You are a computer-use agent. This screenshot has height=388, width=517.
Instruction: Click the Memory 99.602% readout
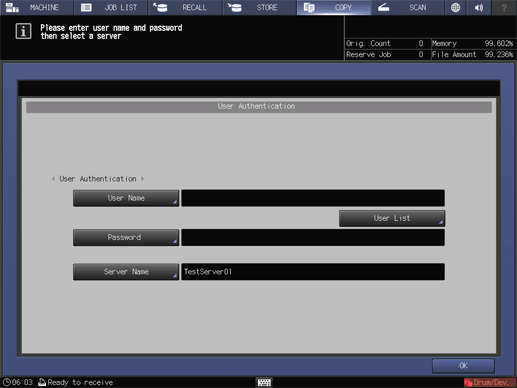(x=473, y=44)
